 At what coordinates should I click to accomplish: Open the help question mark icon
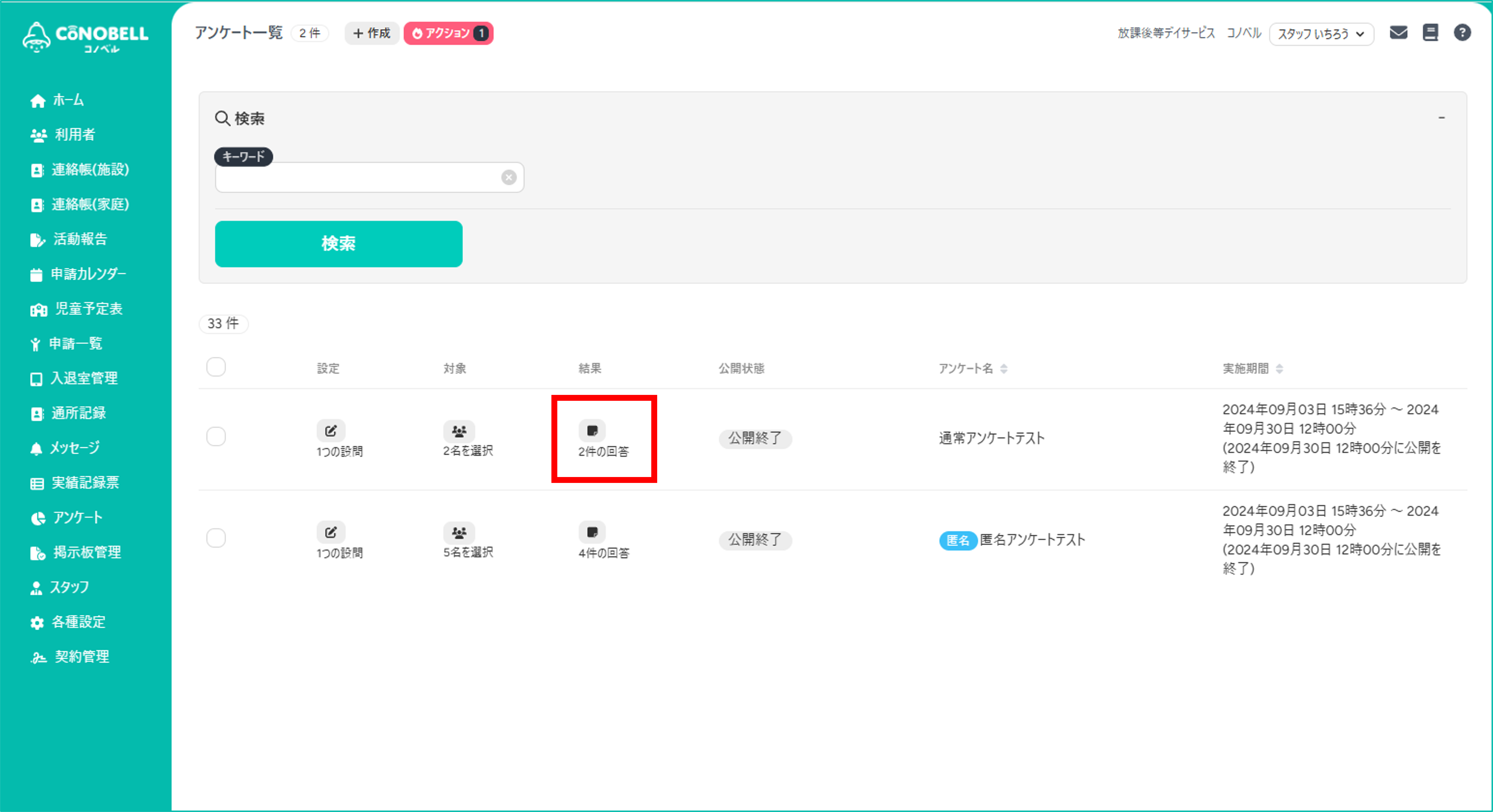point(1462,33)
